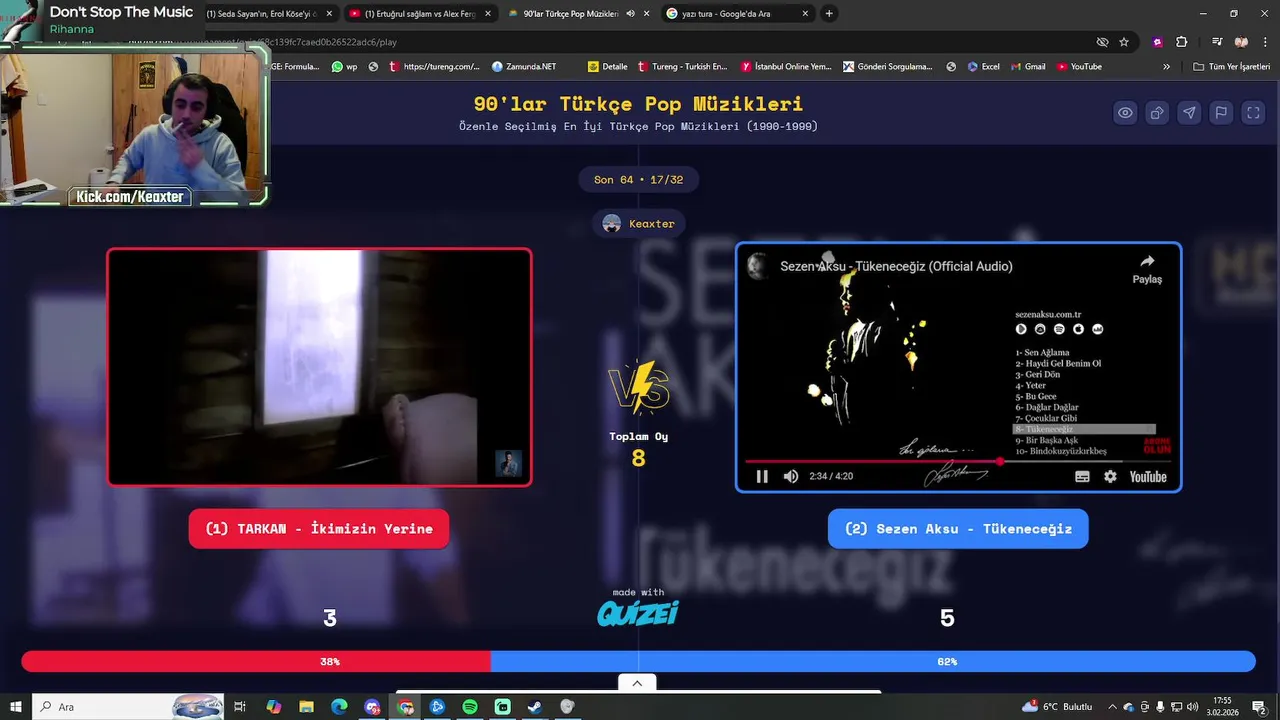The image size is (1280, 720).
Task: Open the Sezen Aksu video title link
Action: tap(896, 266)
